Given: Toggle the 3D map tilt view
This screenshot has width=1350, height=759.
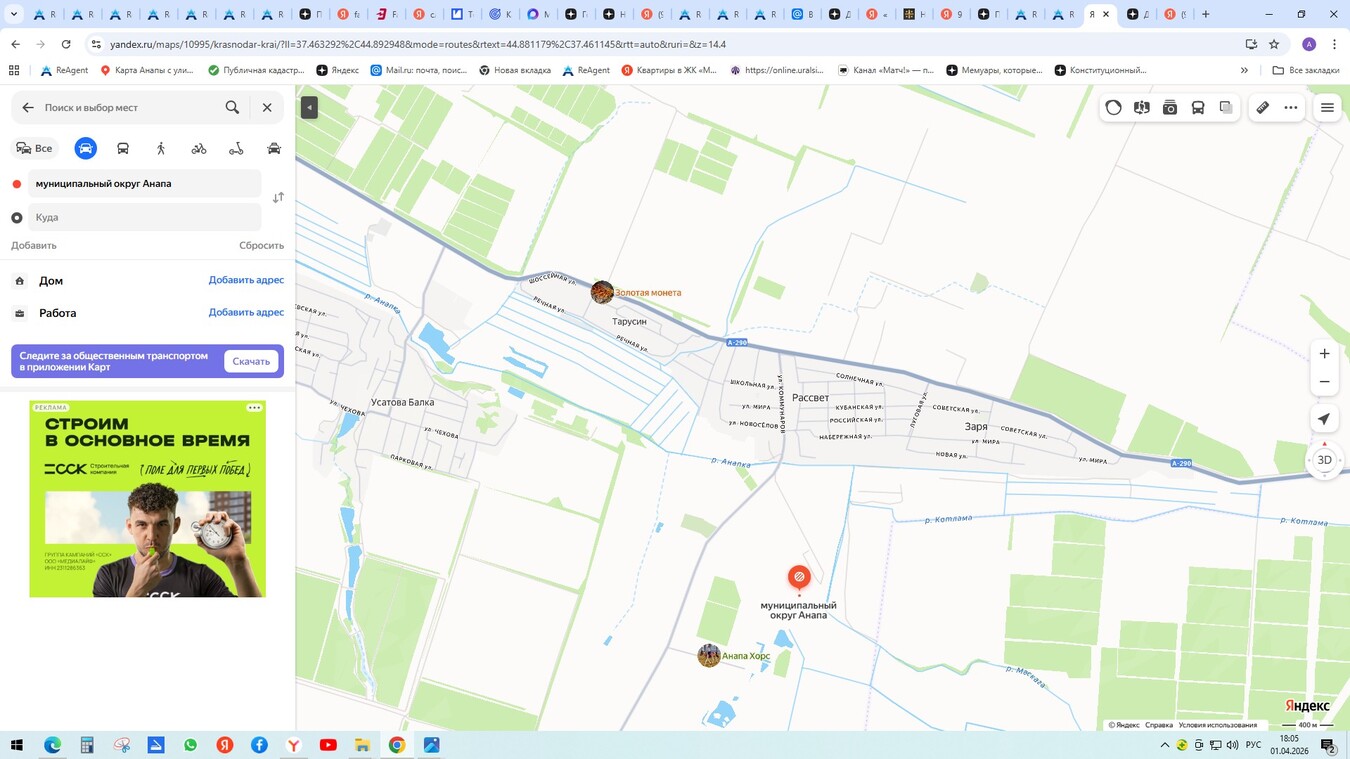Looking at the screenshot, I should [1324, 460].
